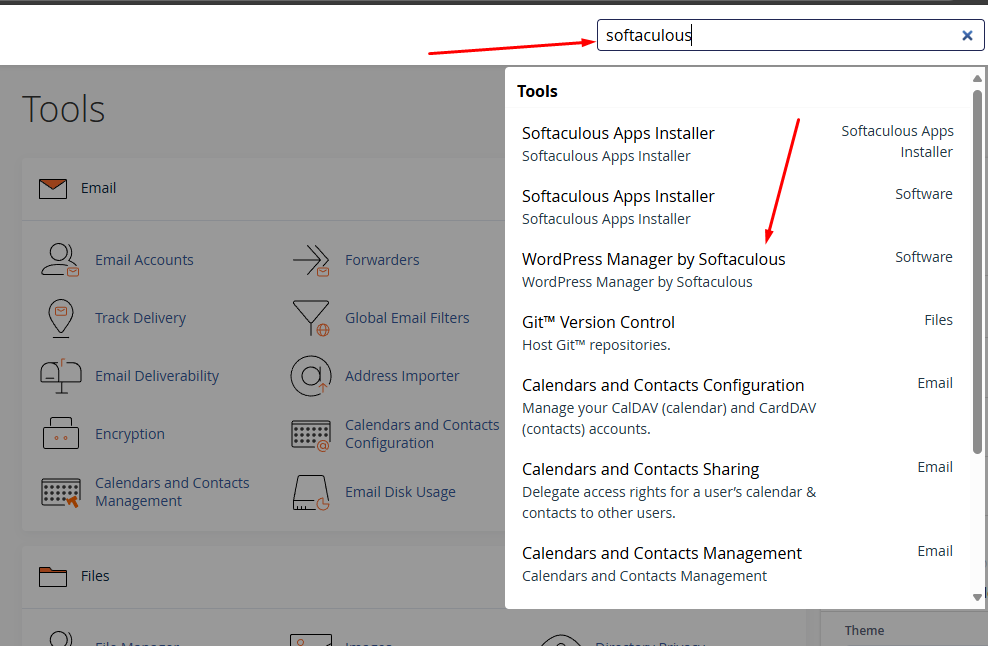Open the Address Importer icon

(311, 376)
